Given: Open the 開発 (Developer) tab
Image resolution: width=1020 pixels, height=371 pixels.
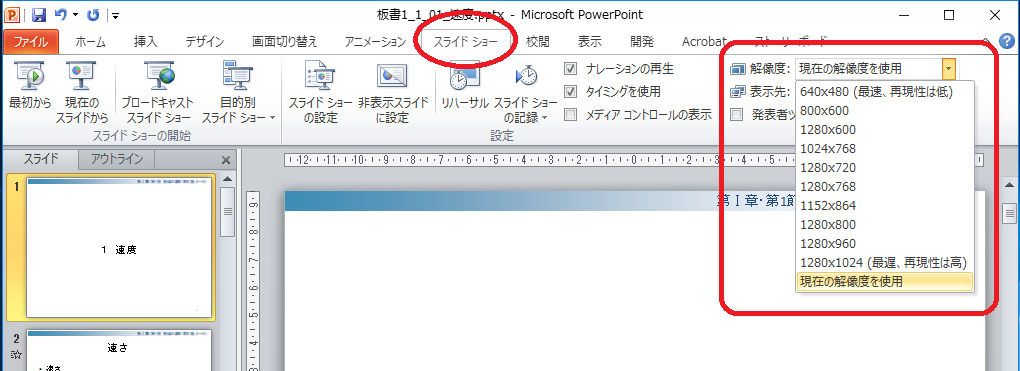Looking at the screenshot, I should click(x=641, y=42).
